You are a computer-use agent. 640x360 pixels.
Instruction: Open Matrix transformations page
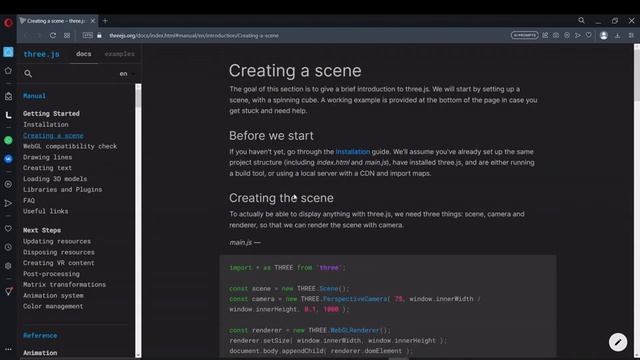point(64,284)
